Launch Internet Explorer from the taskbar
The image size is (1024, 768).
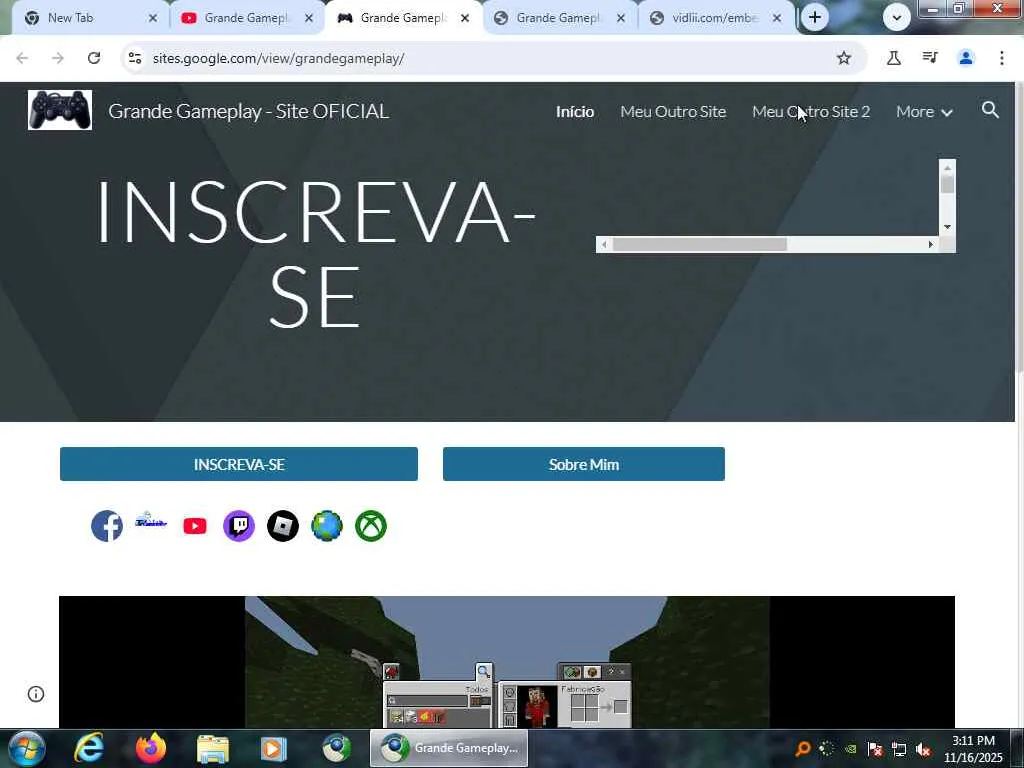pos(88,748)
